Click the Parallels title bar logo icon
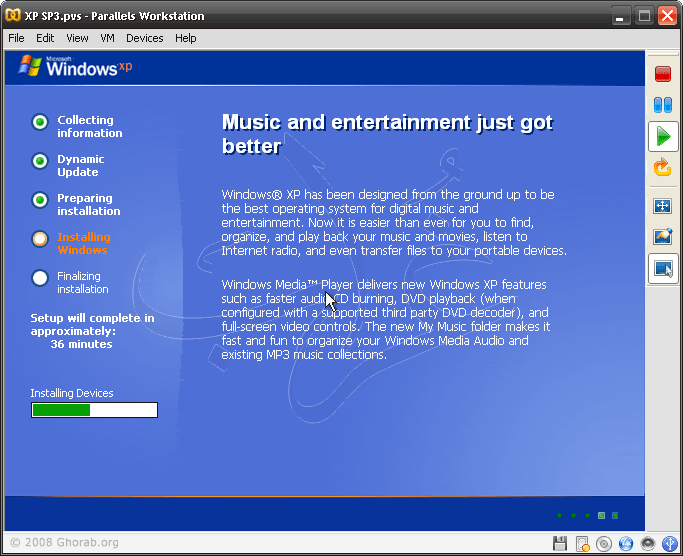 tap(13, 15)
